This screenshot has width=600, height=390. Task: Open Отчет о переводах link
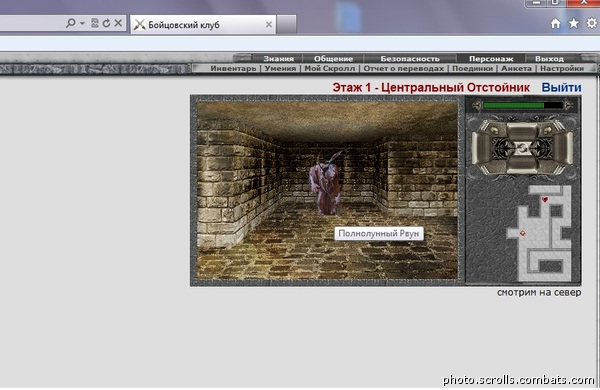pyautogui.click(x=404, y=69)
